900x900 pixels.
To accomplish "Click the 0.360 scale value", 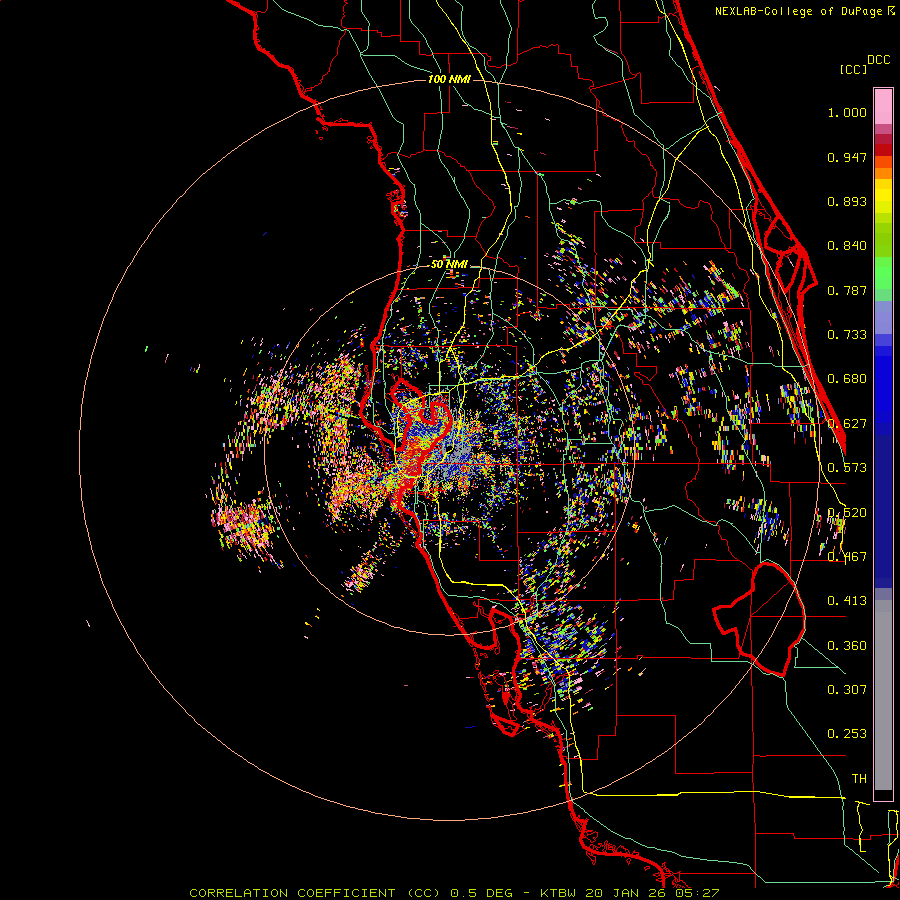I will click(847, 646).
